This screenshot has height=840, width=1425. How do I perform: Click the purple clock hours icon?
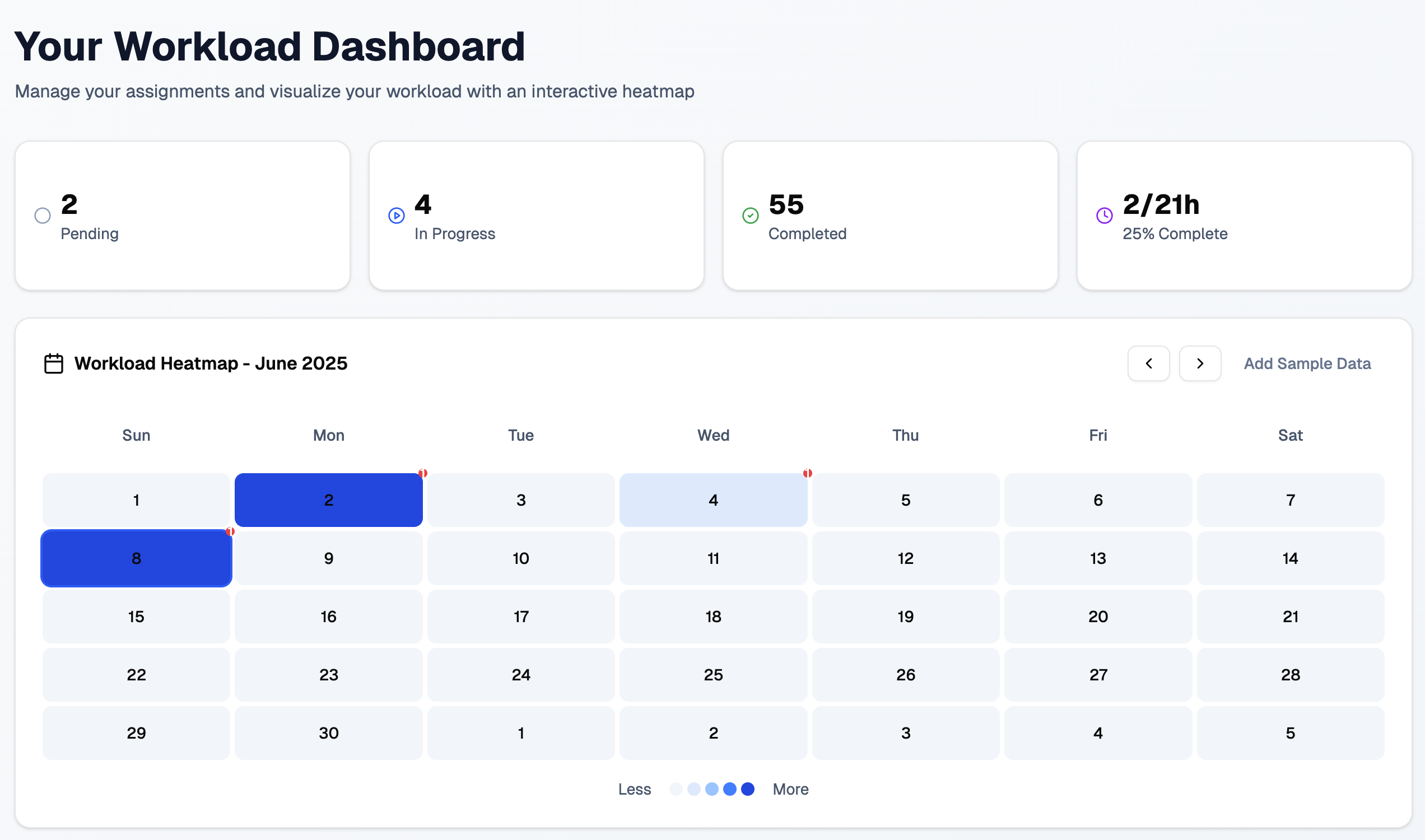coord(1104,216)
